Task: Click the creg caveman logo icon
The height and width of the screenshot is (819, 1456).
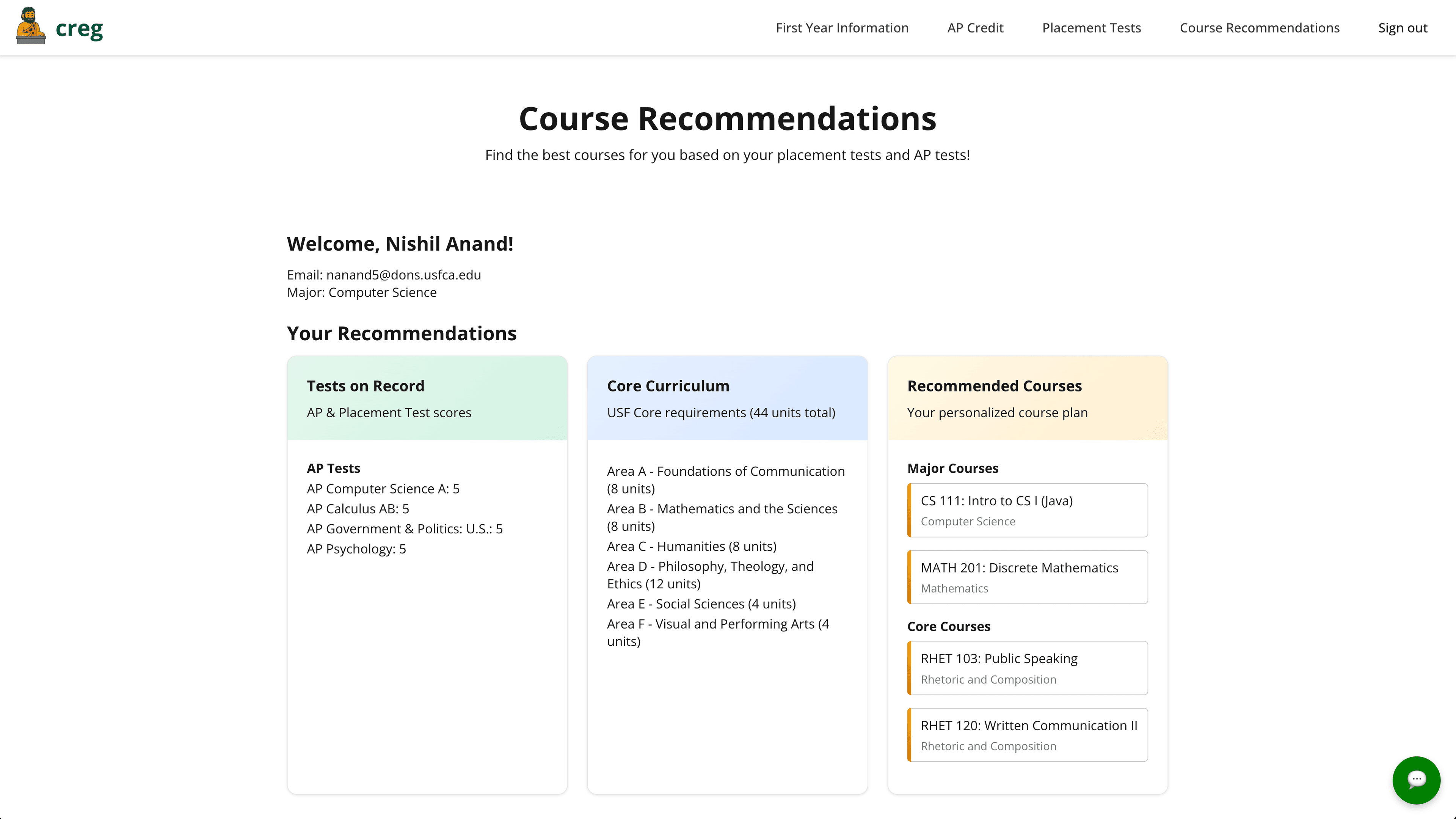Action: point(30,25)
